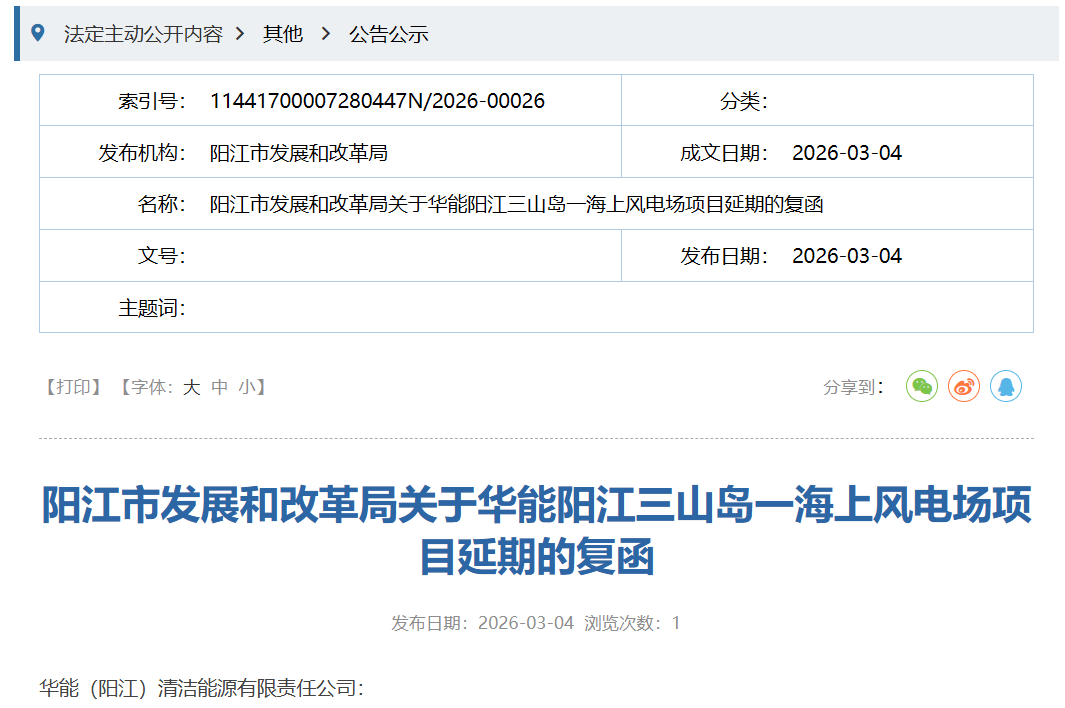Click the chevron after 其他 breadcrumb
The width and height of the screenshot is (1065, 708).
tap(325, 34)
